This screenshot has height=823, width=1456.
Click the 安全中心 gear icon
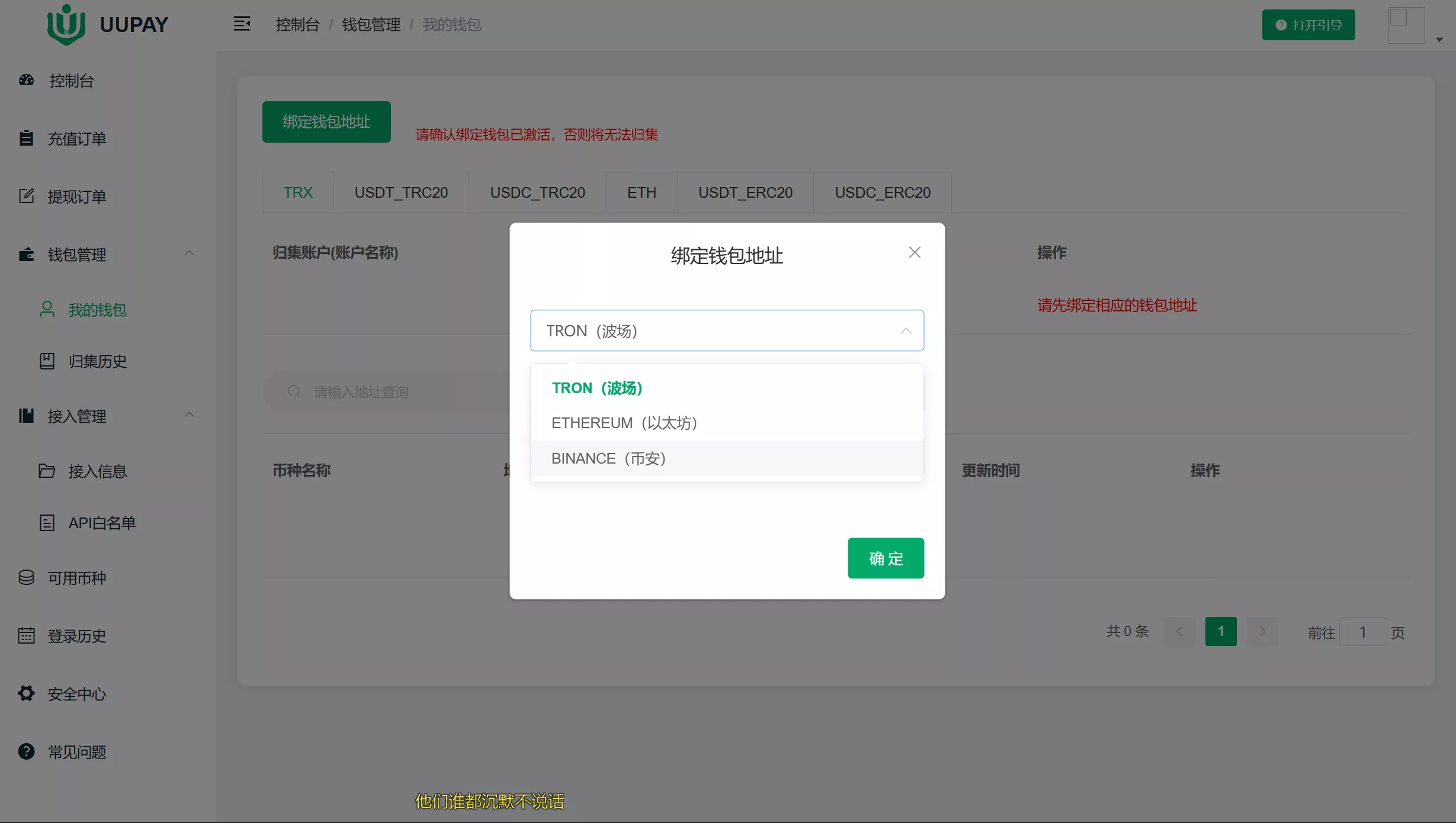tap(26, 693)
